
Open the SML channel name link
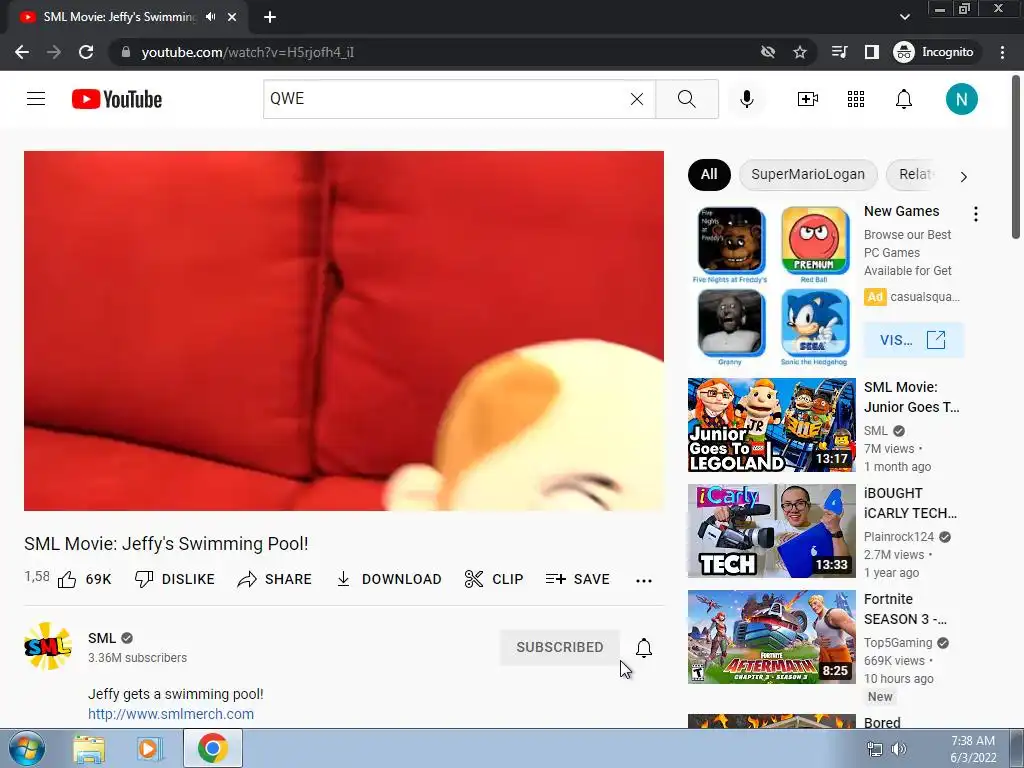click(x=102, y=638)
